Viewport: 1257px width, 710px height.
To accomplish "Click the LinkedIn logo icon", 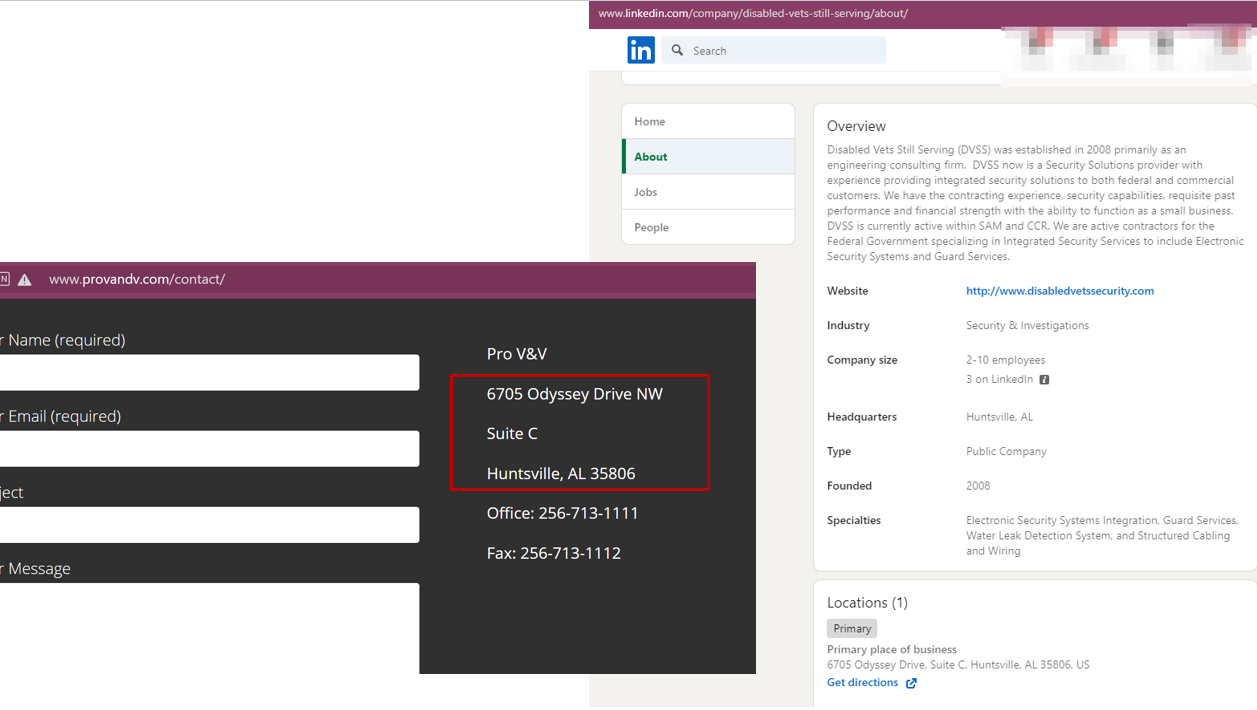I will 641,50.
